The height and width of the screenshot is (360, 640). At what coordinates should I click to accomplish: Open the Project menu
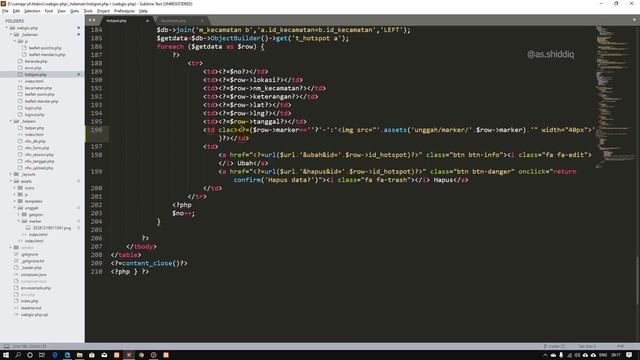(103, 11)
